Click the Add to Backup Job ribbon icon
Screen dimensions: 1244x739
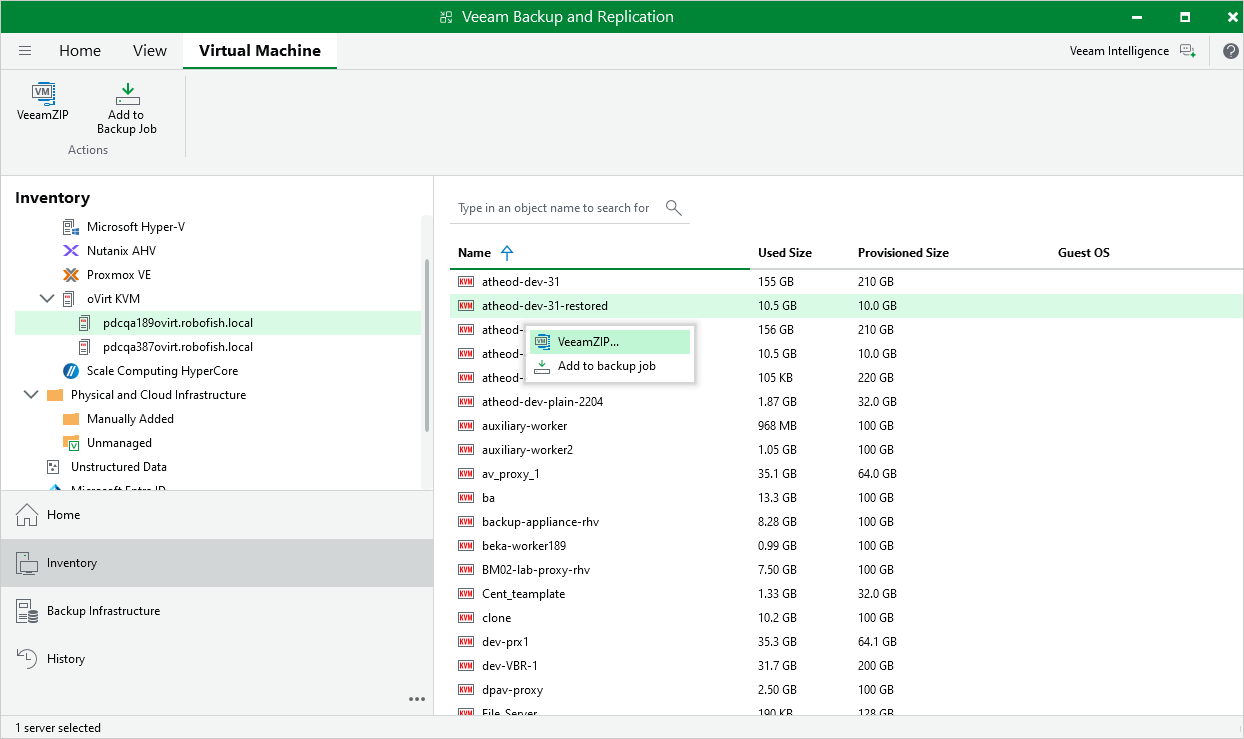(x=126, y=105)
